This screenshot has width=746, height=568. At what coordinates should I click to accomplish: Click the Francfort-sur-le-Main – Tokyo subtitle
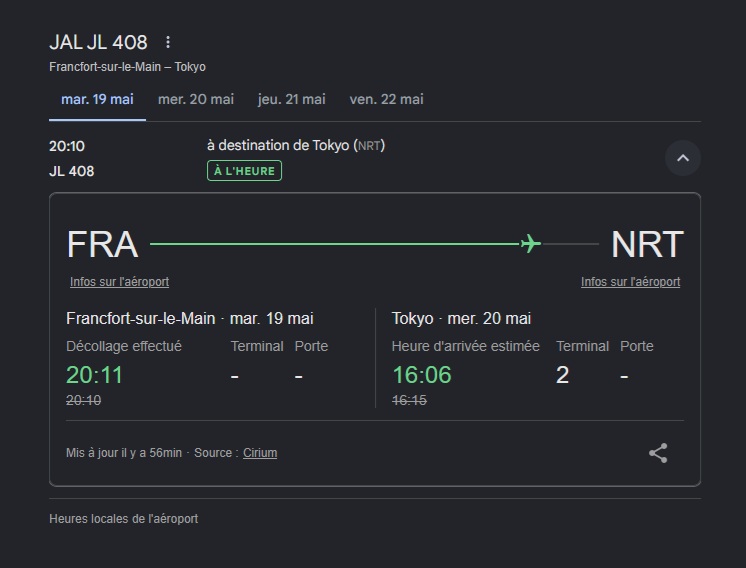coord(128,67)
